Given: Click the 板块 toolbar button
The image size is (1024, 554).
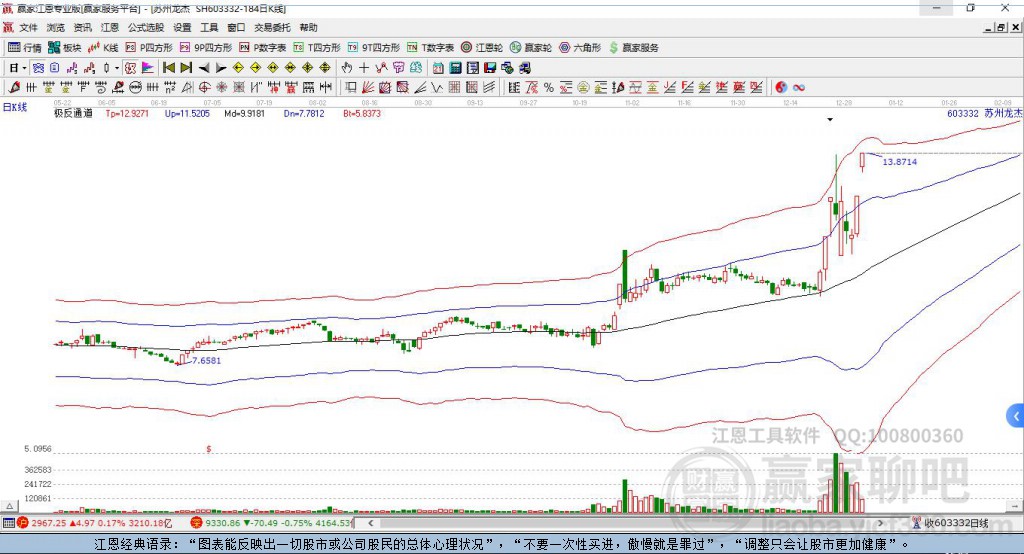Looking at the screenshot, I should point(65,48).
